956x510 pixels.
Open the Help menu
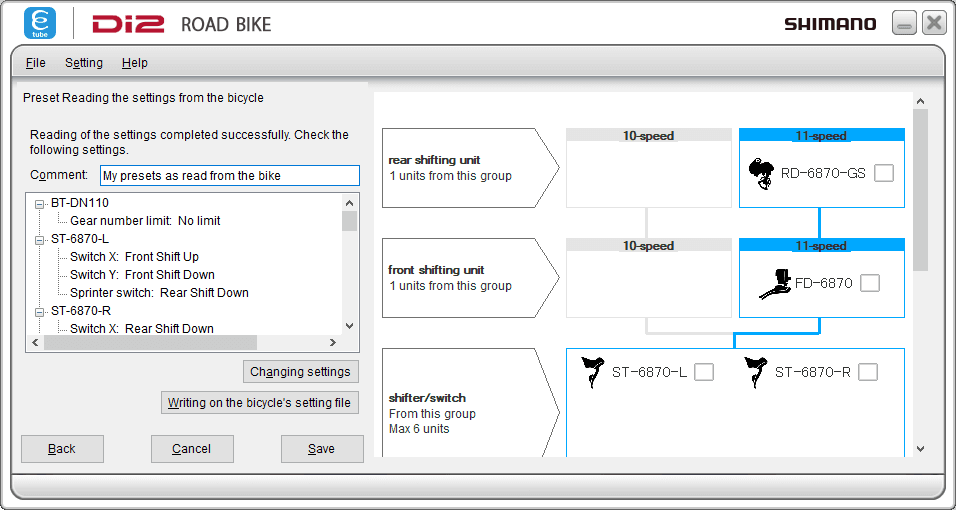point(134,63)
